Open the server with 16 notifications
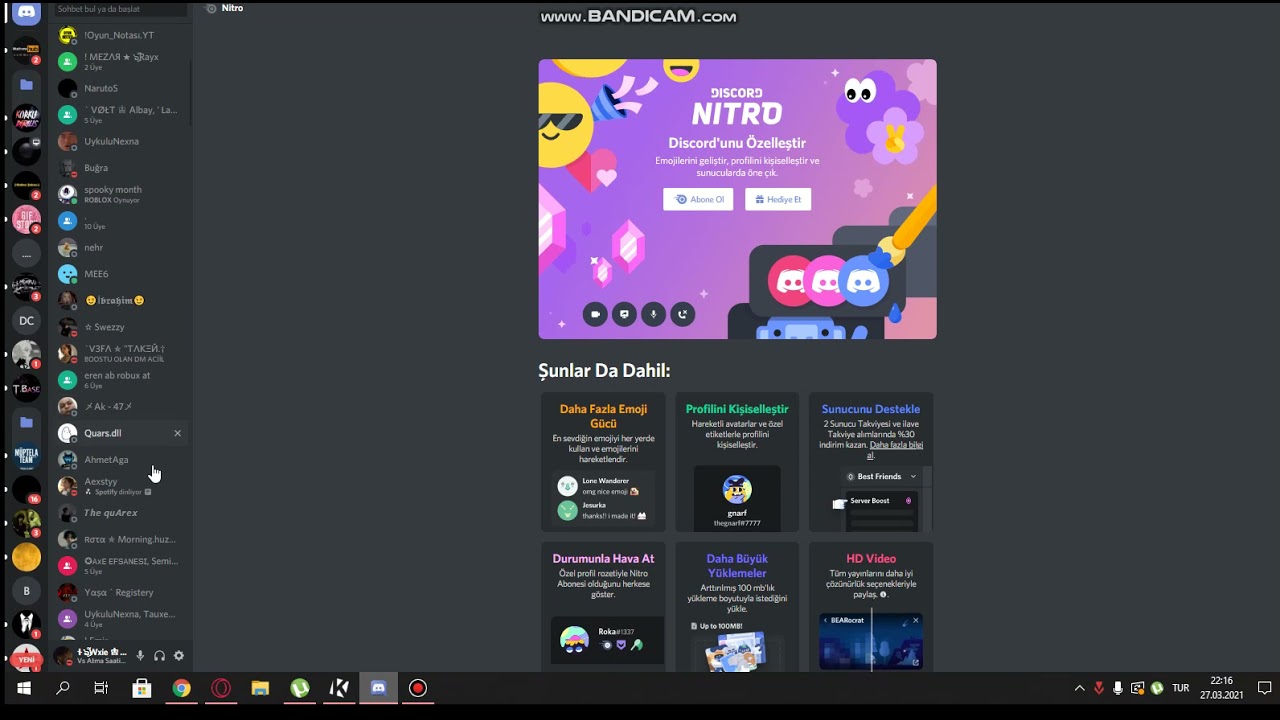Image resolution: width=1280 pixels, height=720 pixels. click(26, 490)
